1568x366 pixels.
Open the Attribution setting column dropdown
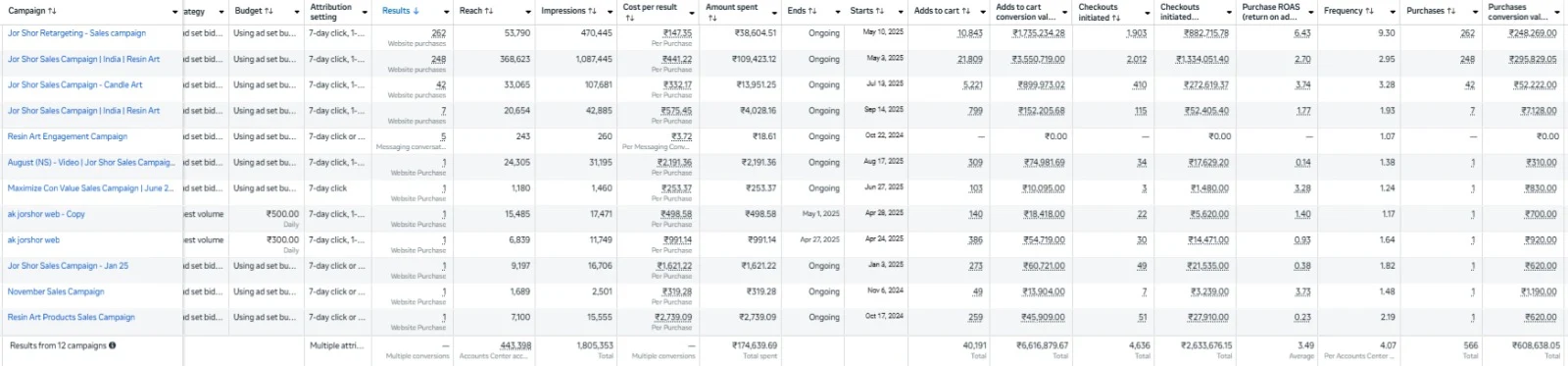pyautogui.click(x=364, y=12)
